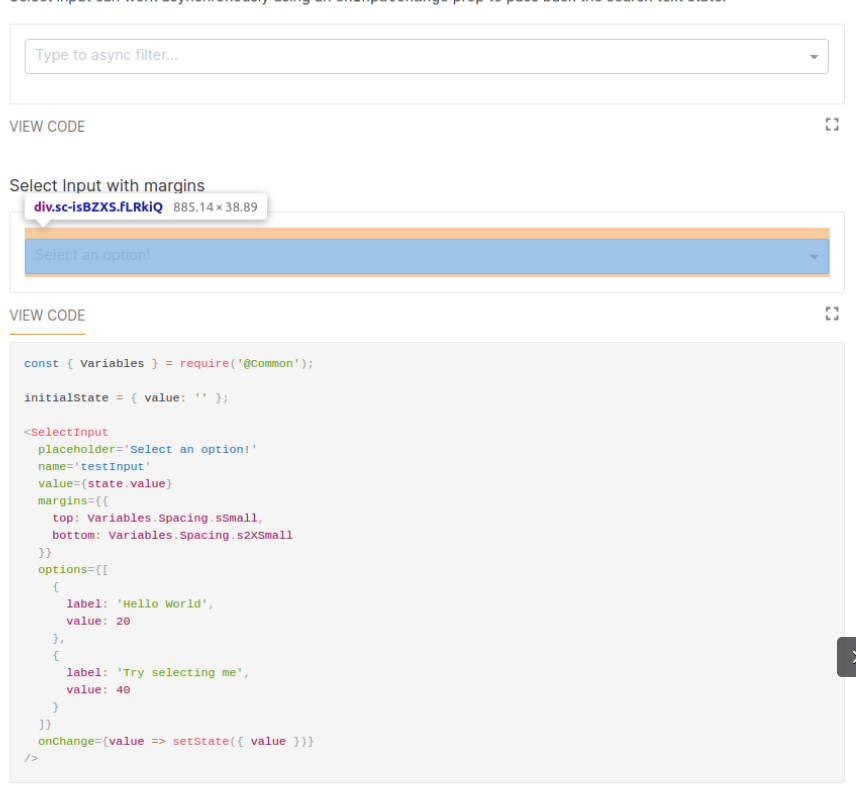Open the async filter dropdown arrow

813,57
